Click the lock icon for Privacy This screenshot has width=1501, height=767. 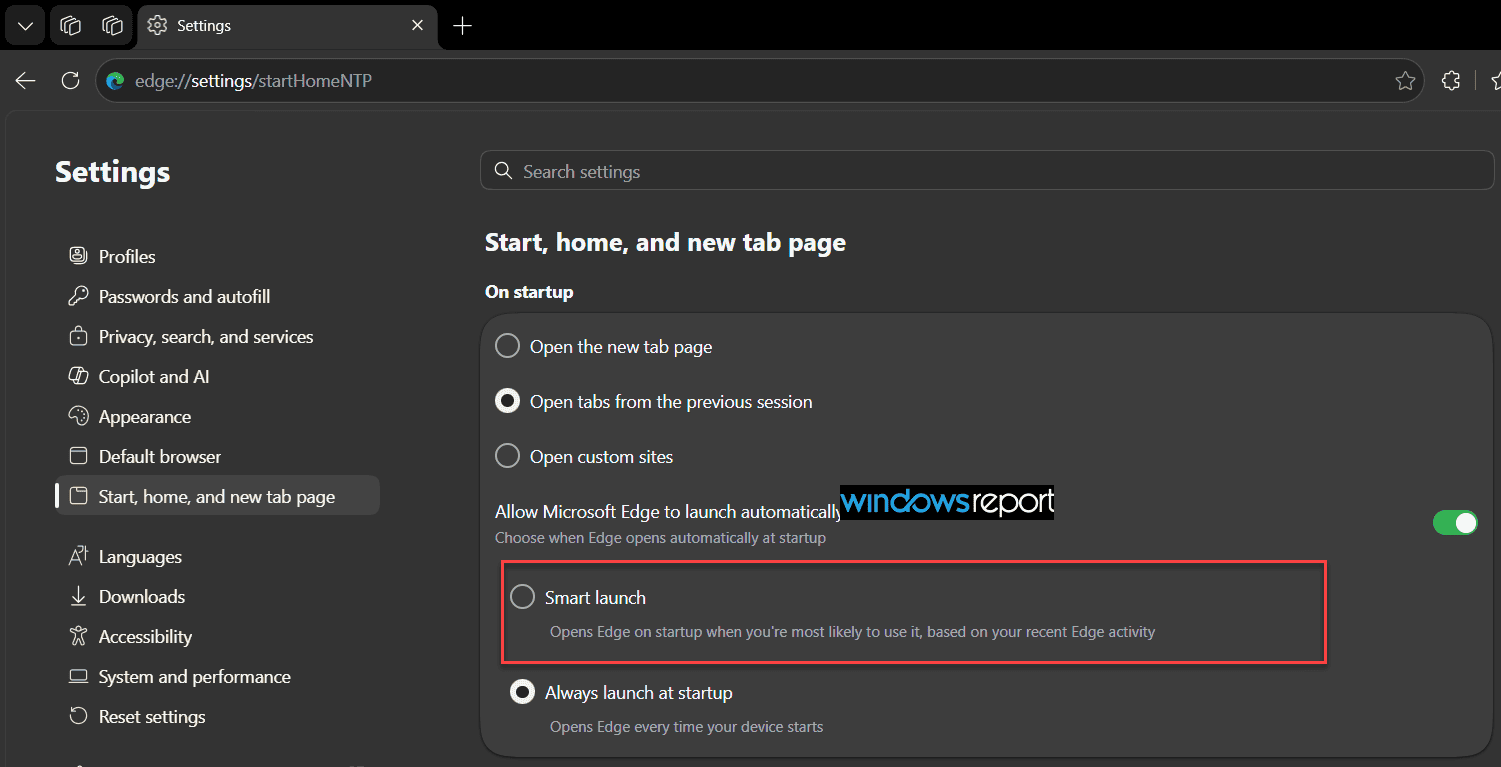(x=78, y=336)
